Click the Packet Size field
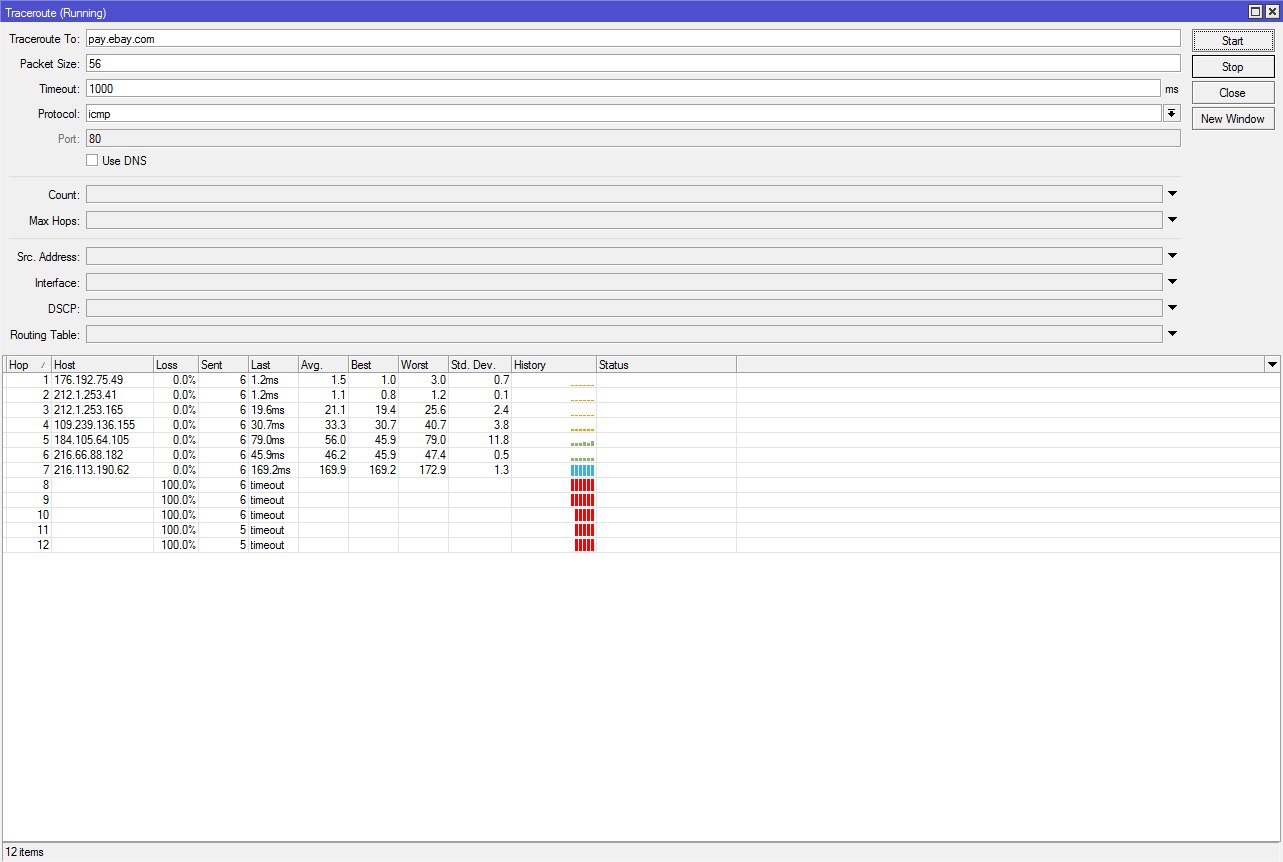Image resolution: width=1283 pixels, height=862 pixels. point(633,63)
